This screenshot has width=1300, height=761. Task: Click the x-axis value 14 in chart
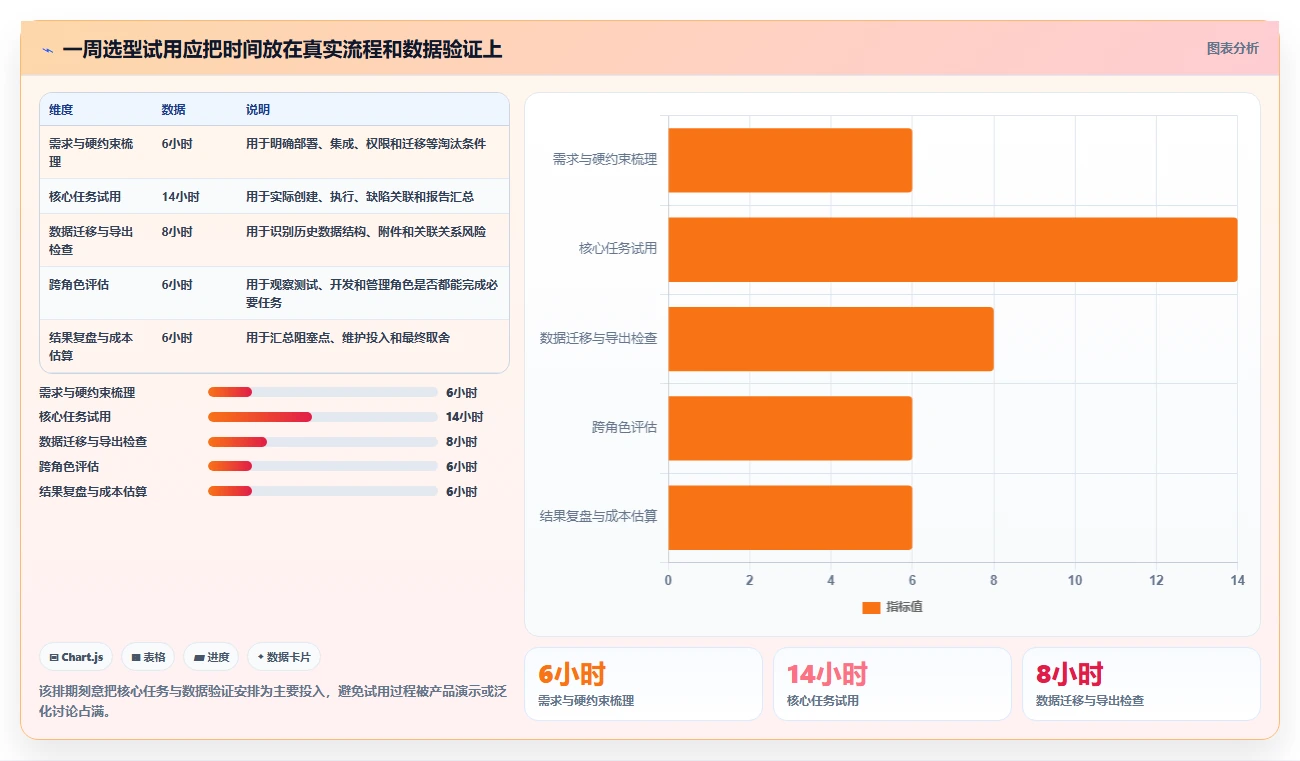coord(1237,580)
